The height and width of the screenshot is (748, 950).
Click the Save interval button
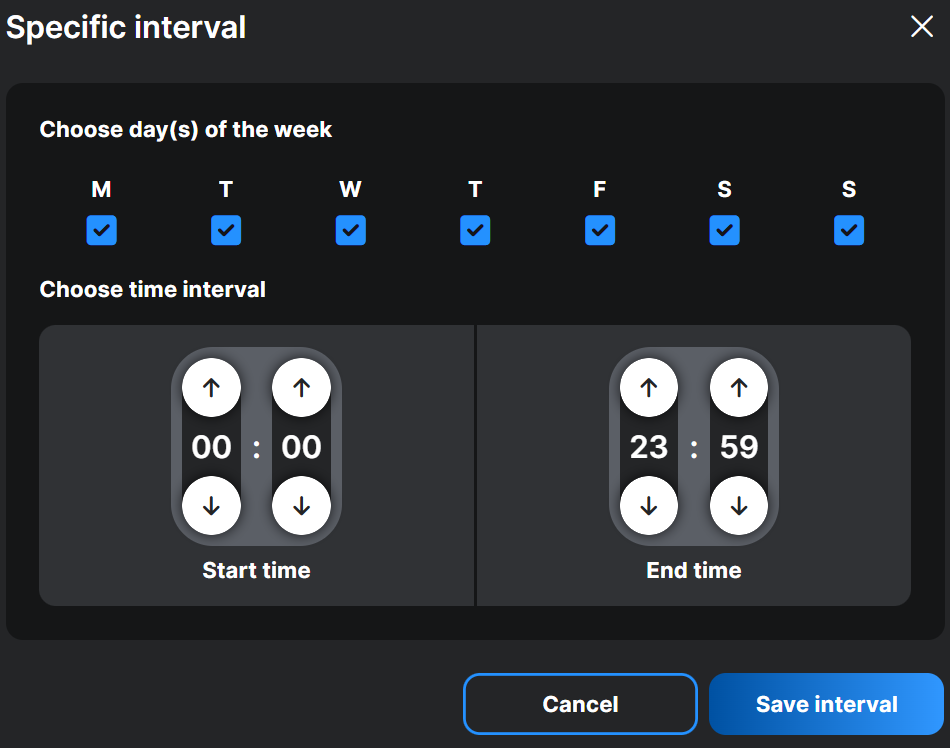827,703
